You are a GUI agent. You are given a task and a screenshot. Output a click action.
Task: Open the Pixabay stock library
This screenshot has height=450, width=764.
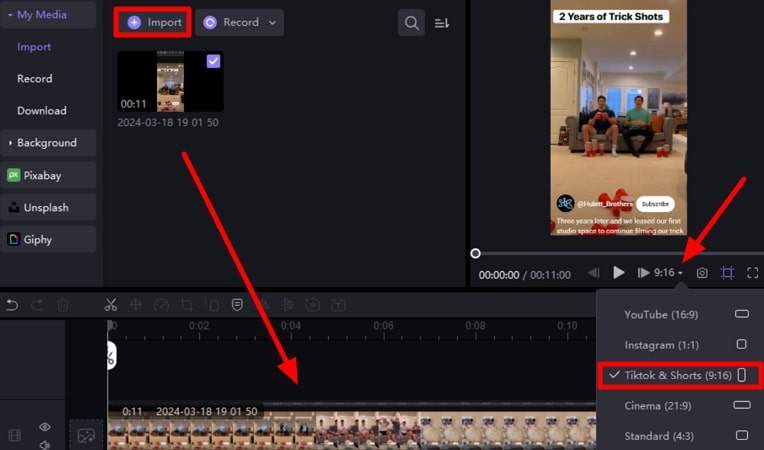point(48,175)
